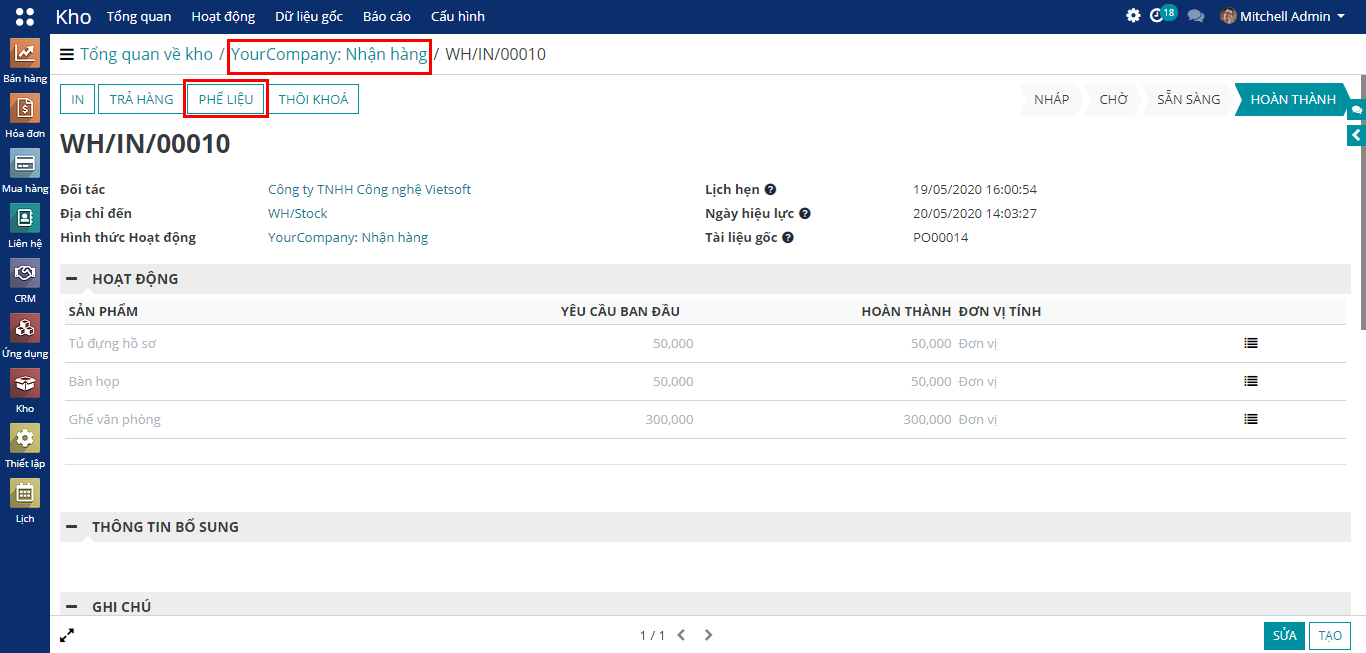Click the Thôi khoá button
1366x653 pixels.
click(314, 99)
